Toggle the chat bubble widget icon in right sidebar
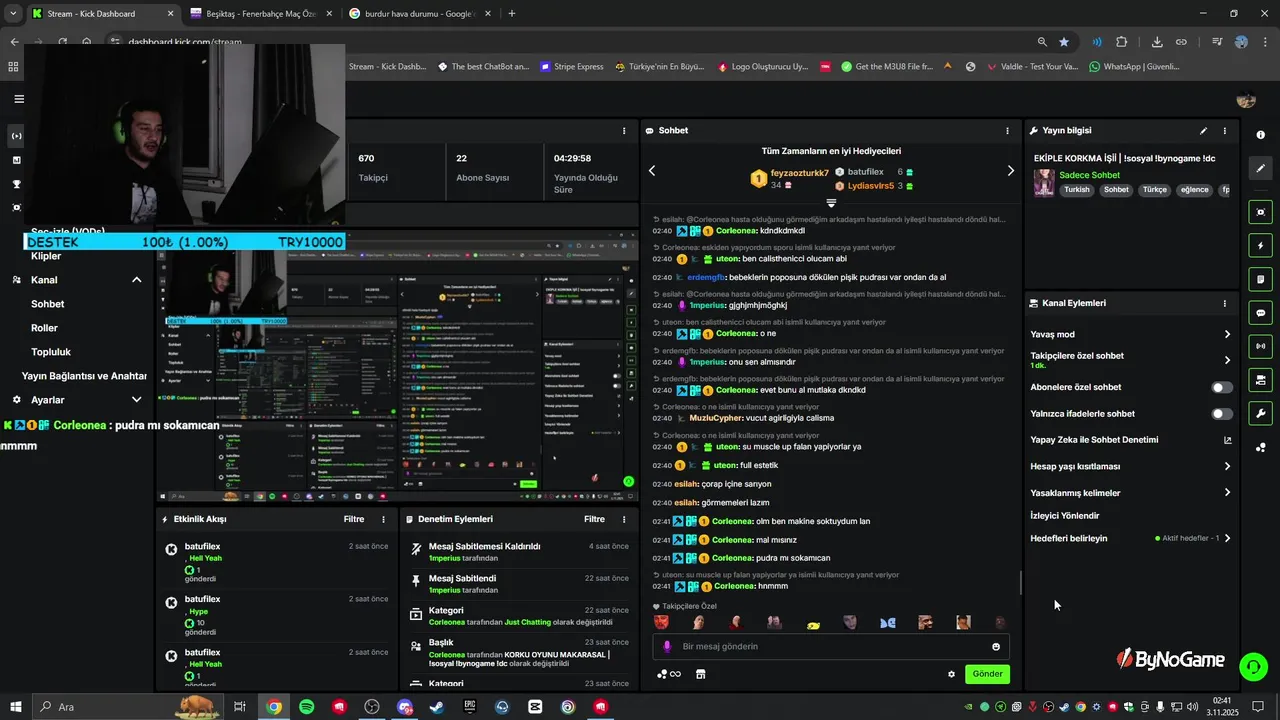This screenshot has height=720, width=1280. (1260, 313)
